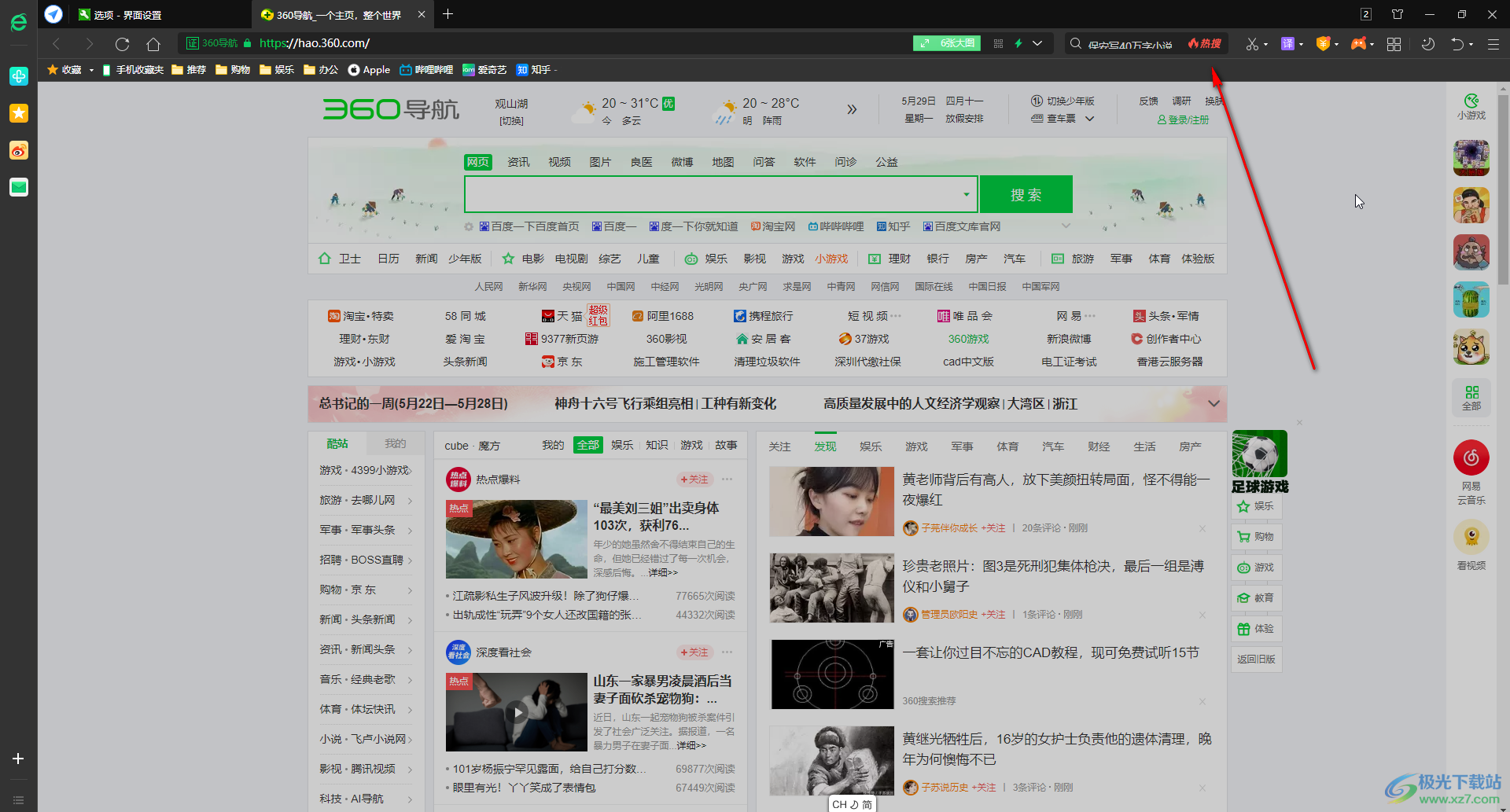1510x812 pixels.
Task: Open the screenshot scissors tool
Action: coord(1252,44)
